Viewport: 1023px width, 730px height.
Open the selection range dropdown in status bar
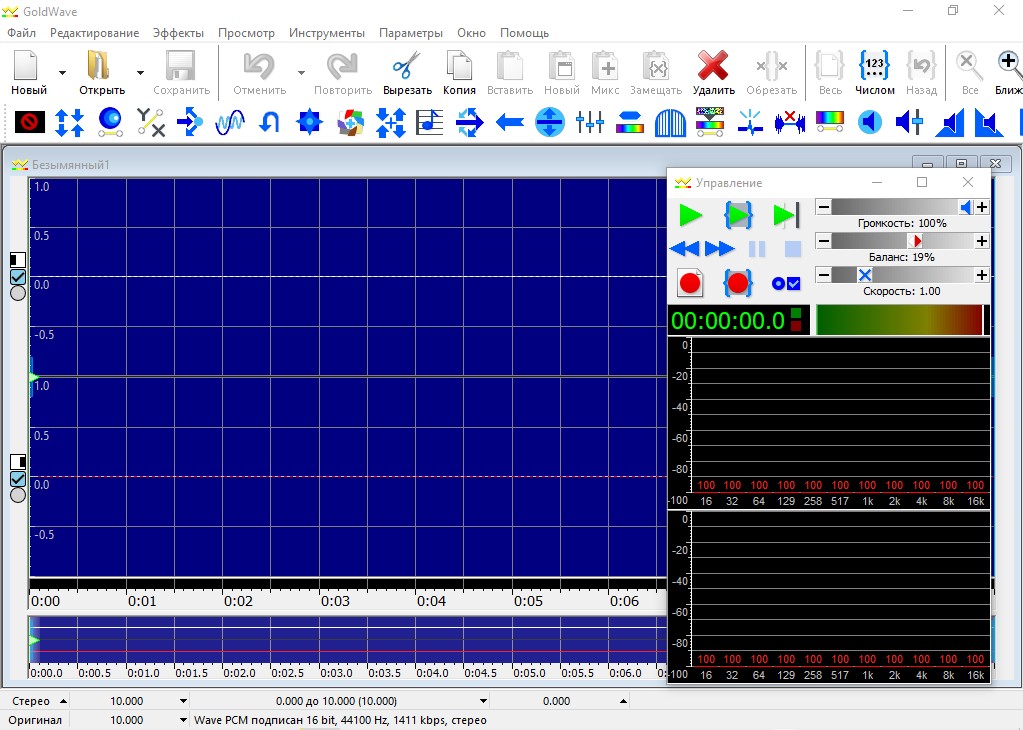coord(484,701)
